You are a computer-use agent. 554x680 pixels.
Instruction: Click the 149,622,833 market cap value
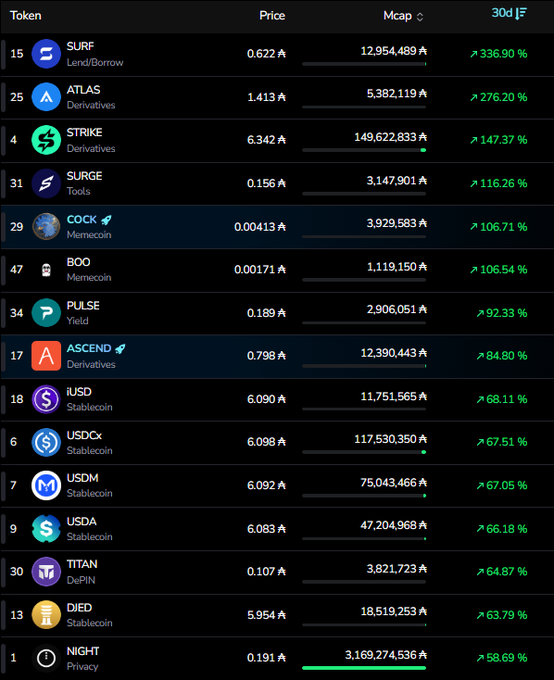coord(390,137)
